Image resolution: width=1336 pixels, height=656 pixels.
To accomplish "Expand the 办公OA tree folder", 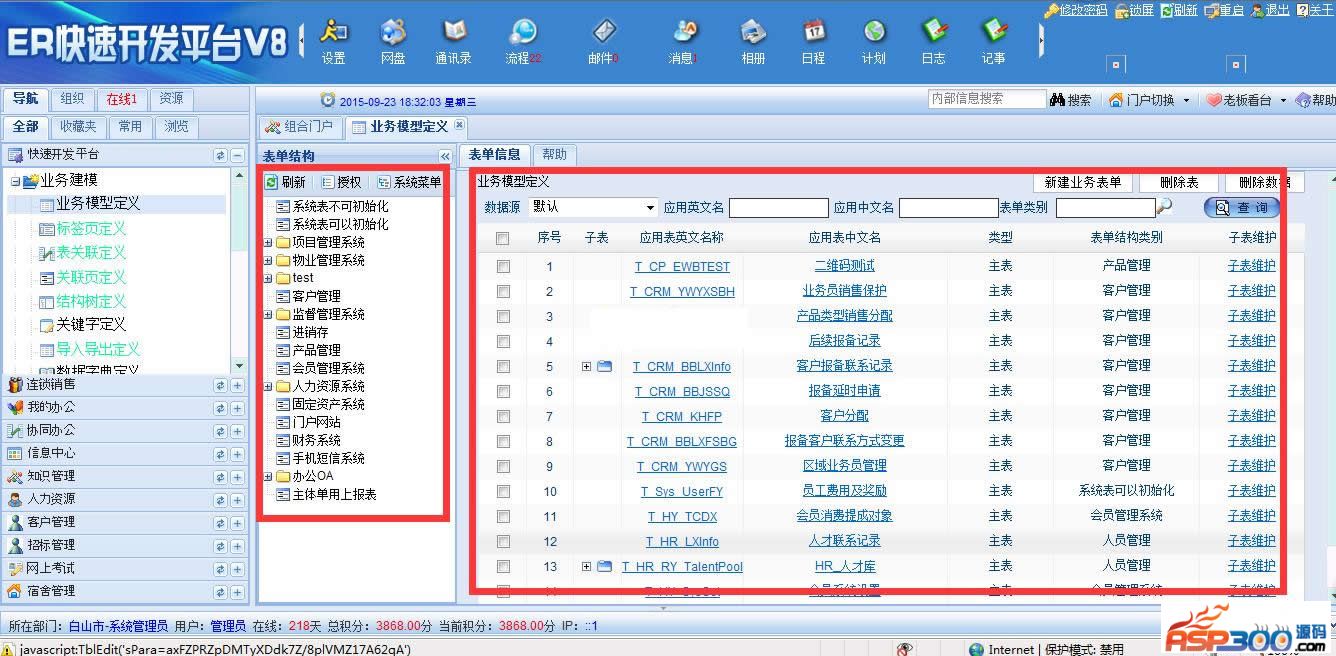I will point(267,476).
